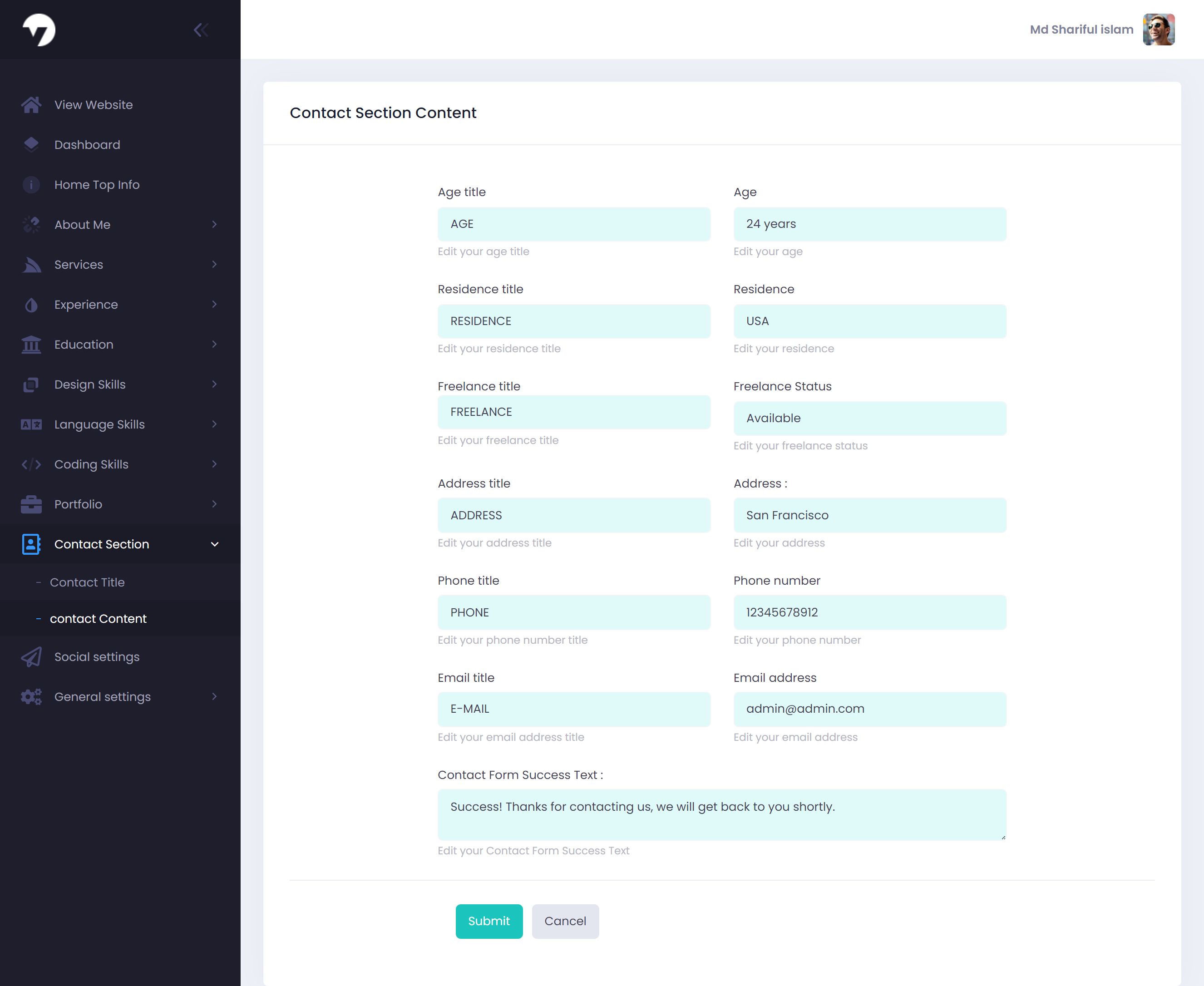The height and width of the screenshot is (986, 1204).
Task: Expand the General settings submenu arrow
Action: point(214,697)
